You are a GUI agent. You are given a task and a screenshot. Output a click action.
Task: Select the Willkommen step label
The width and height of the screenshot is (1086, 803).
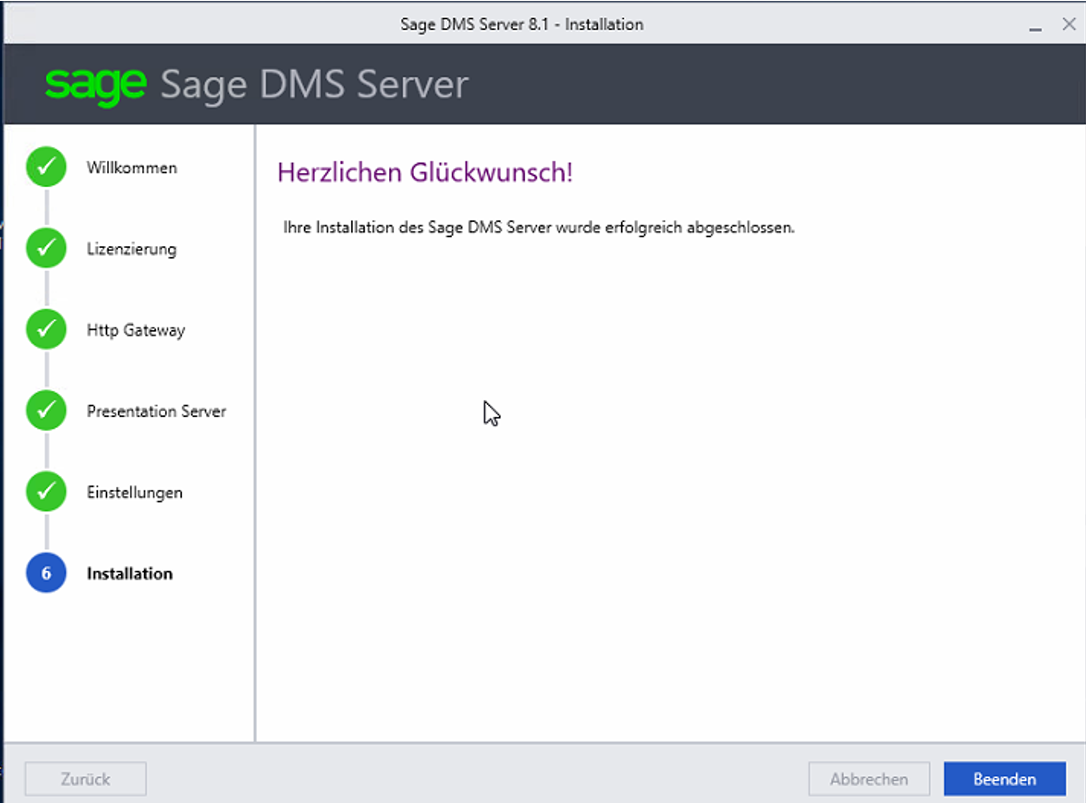[132, 168]
